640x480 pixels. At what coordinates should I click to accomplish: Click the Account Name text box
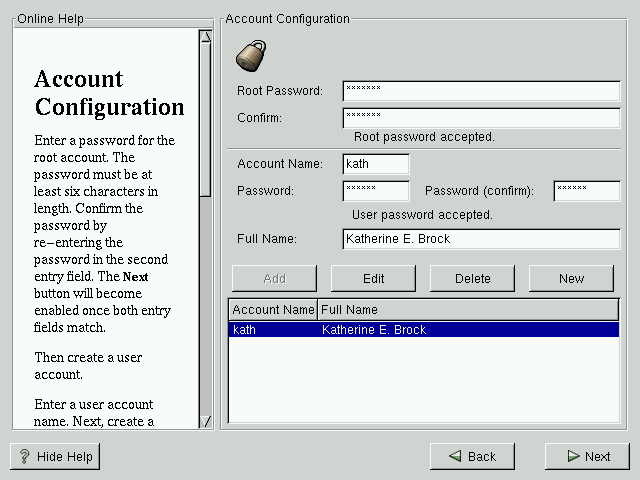[x=375, y=164]
